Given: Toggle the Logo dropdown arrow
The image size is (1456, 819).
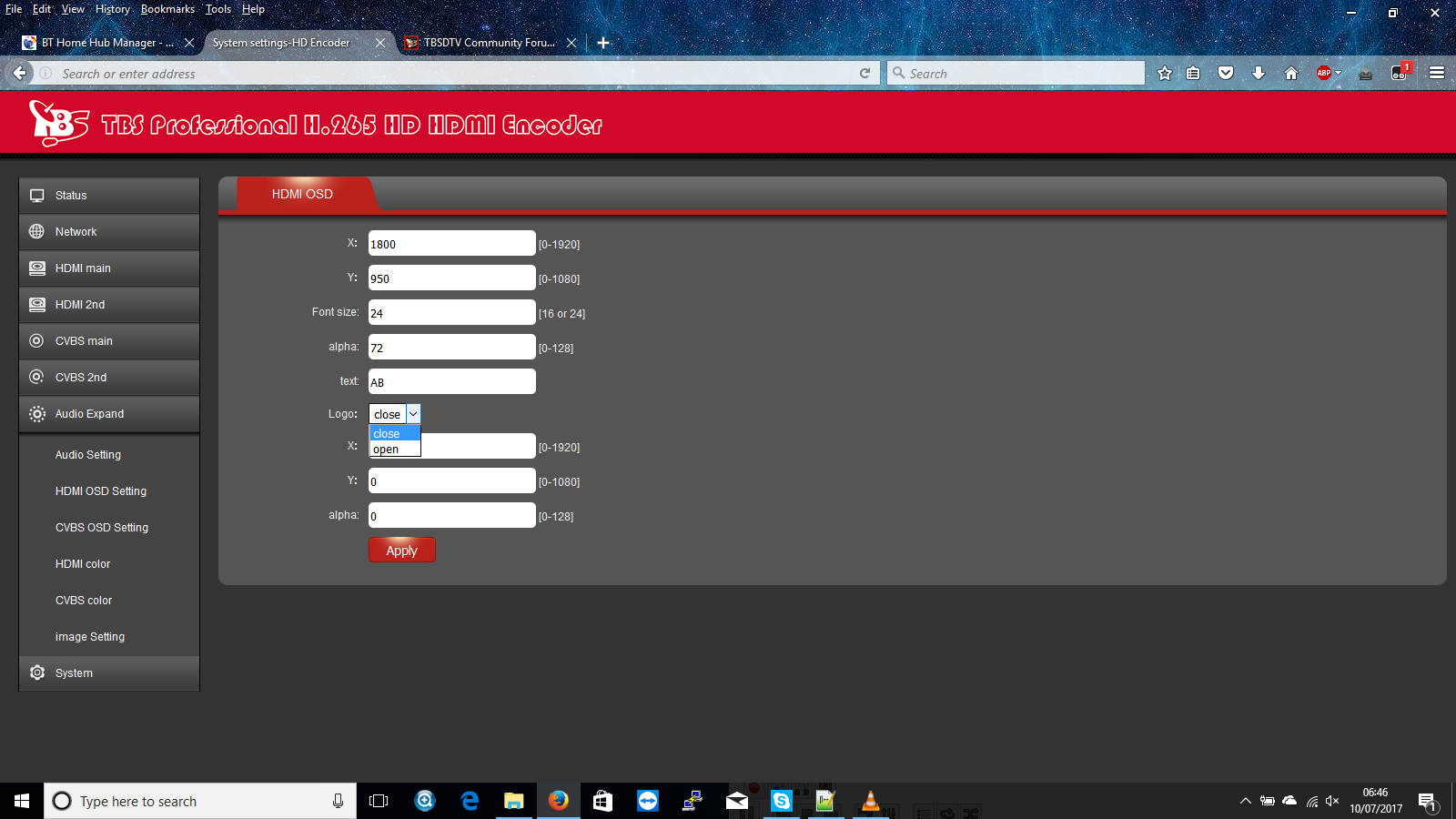Looking at the screenshot, I should [413, 414].
